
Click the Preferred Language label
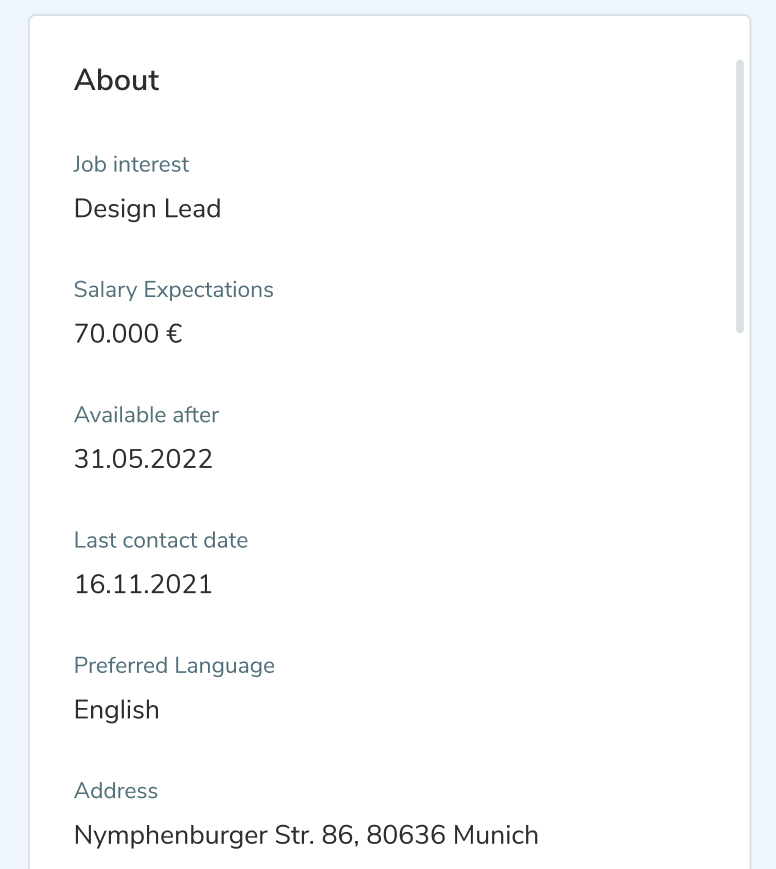(174, 666)
